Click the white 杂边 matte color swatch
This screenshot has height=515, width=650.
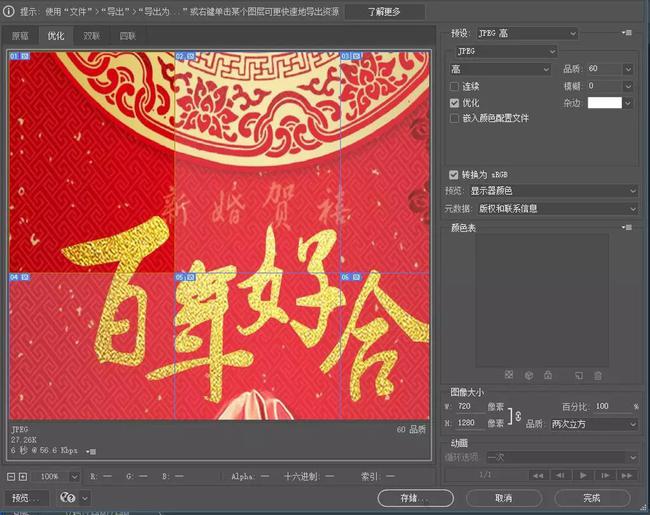(604, 103)
